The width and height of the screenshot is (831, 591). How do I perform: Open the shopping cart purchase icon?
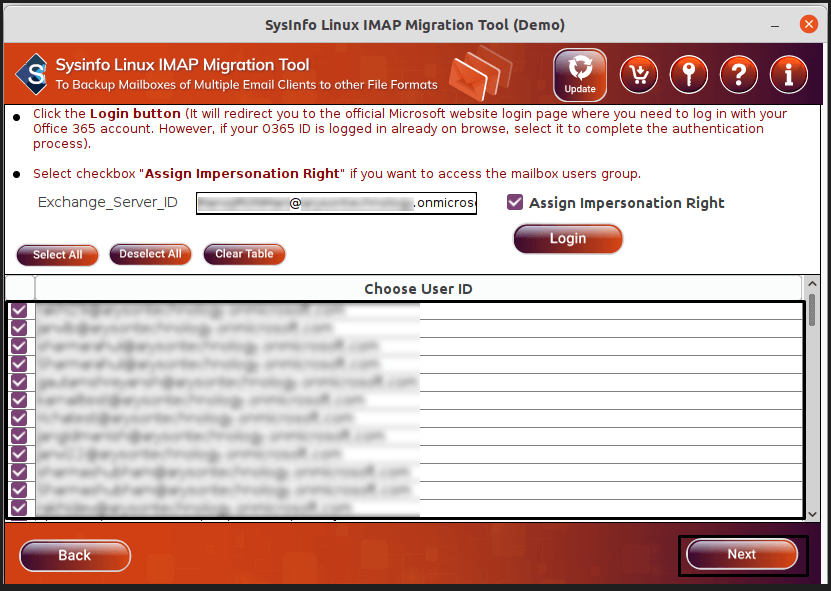(x=639, y=75)
